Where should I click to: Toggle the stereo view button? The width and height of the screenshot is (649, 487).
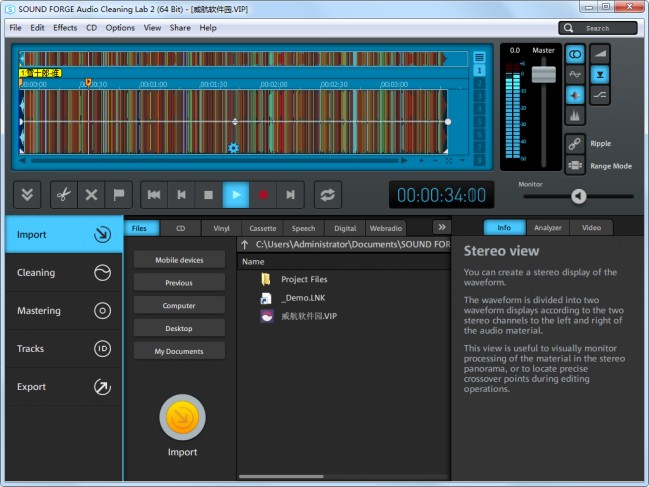click(575, 54)
